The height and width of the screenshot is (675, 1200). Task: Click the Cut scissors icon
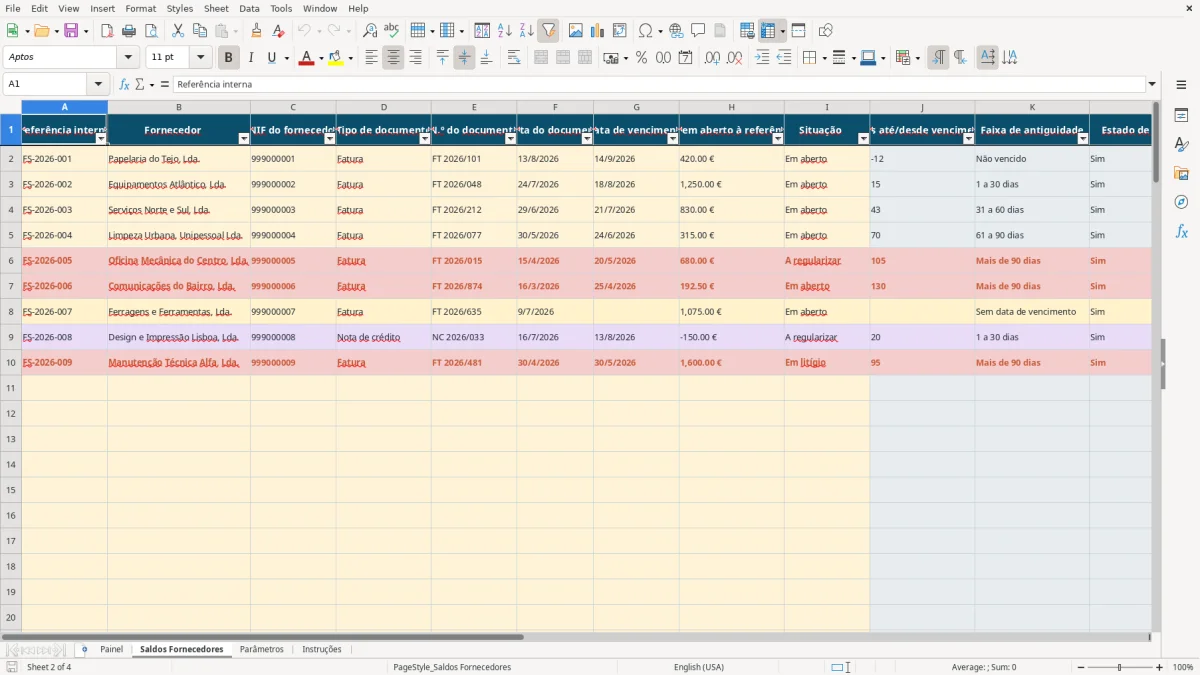pos(178,31)
